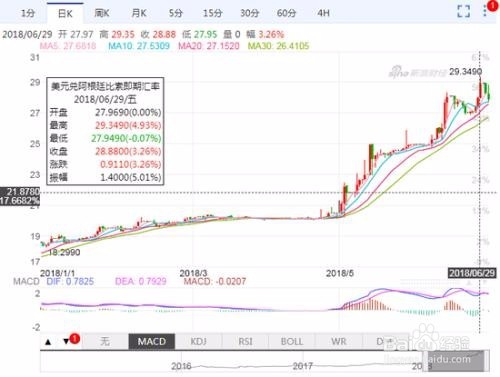Viewport: 500px width, 377px height.
Task: Select the RSI indicator button
Action: 245,341
